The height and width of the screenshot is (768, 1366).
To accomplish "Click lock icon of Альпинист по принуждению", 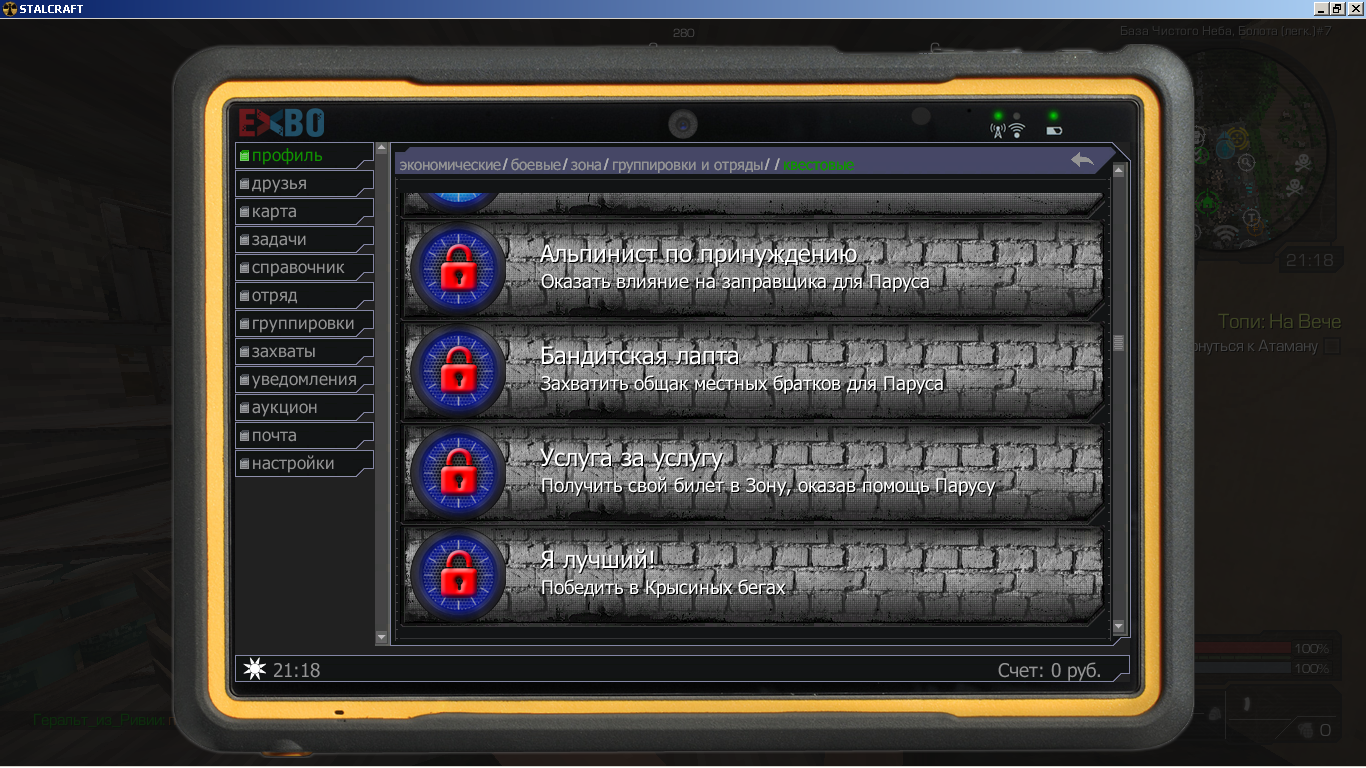I will pos(458,269).
